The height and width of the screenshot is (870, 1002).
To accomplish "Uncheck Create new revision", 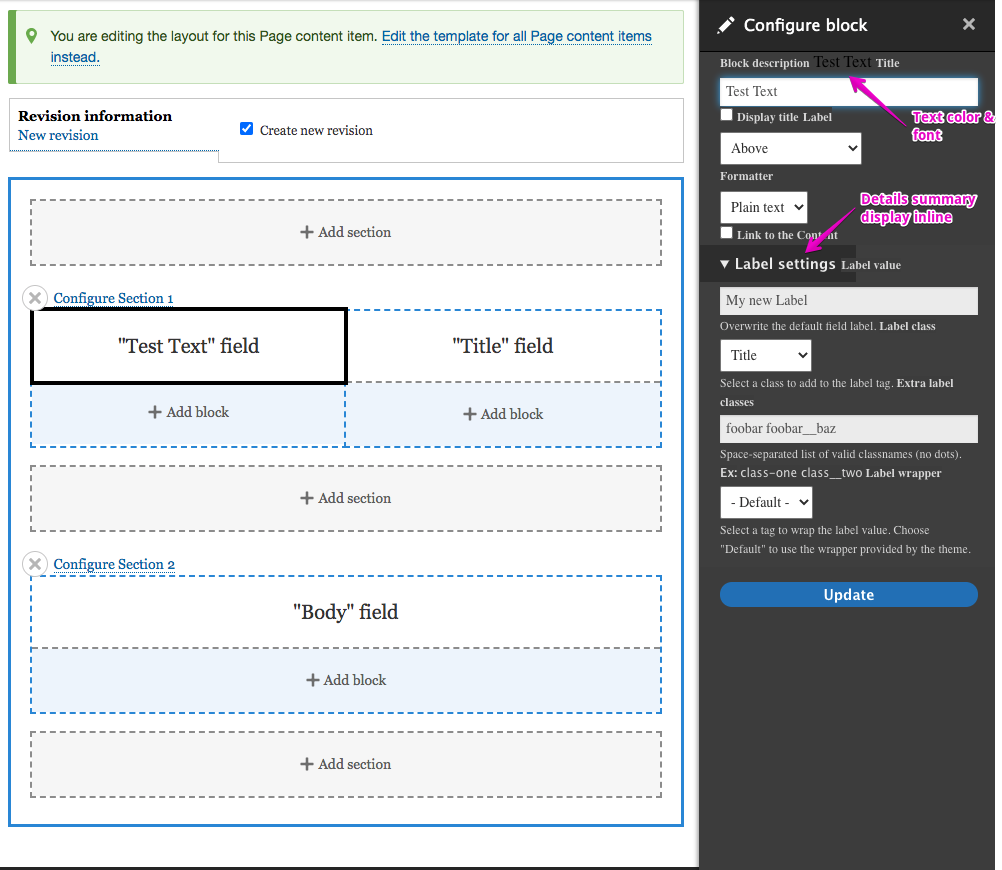I will pyautogui.click(x=245, y=128).
